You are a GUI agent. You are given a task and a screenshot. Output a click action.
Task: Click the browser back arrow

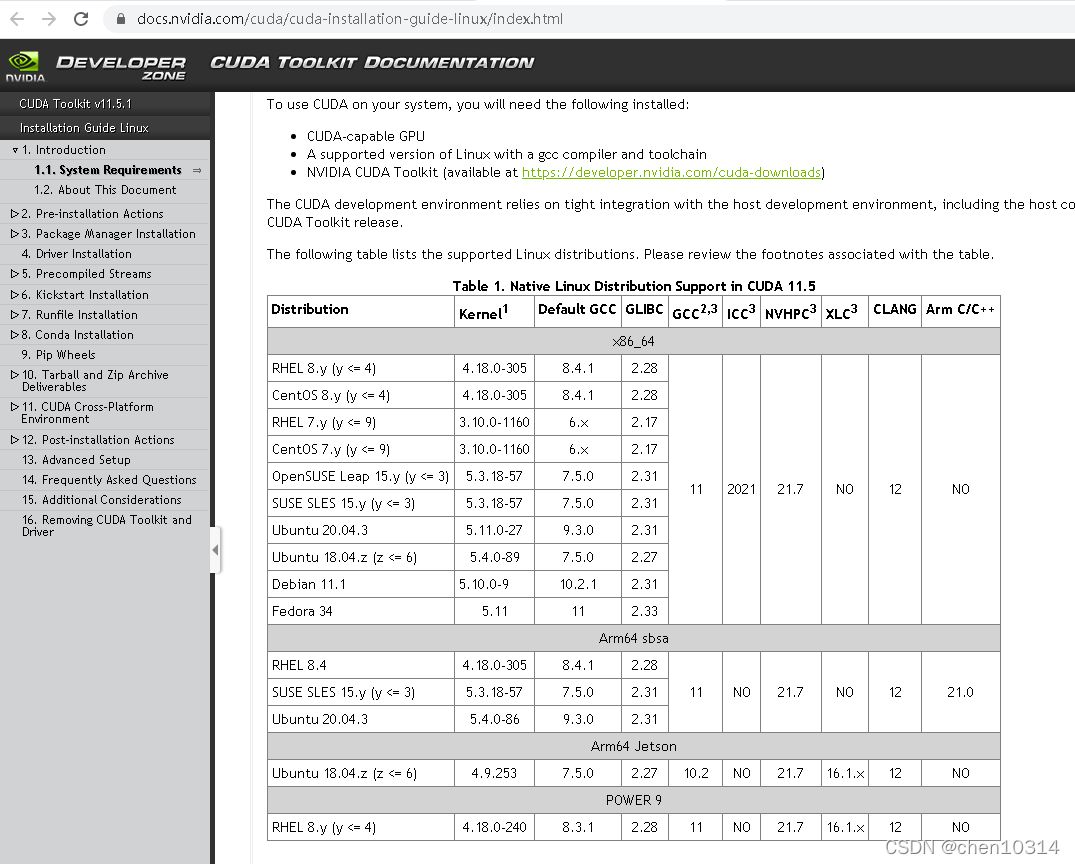pyautogui.click(x=17, y=19)
